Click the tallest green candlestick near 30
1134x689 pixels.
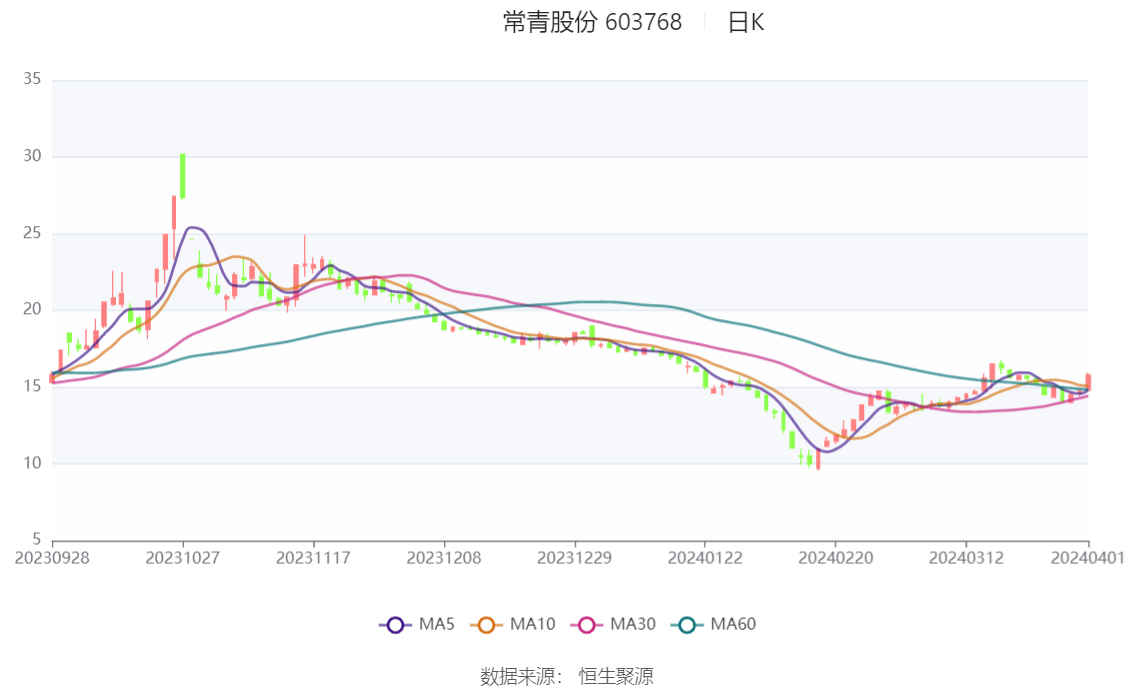tap(183, 176)
